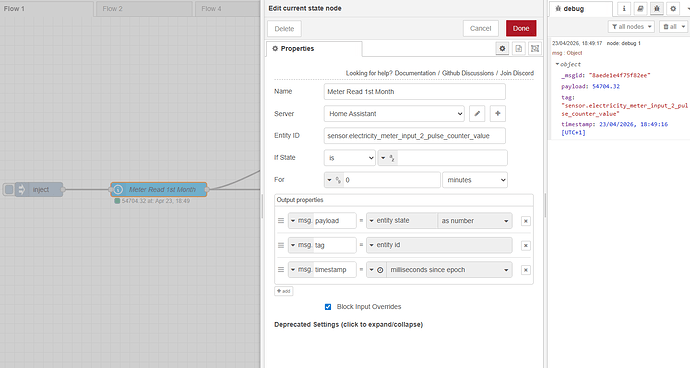Image resolution: width=690 pixels, height=368 pixels.
Task: Toggle Block Input Overrides checkbox
Action: point(328,307)
